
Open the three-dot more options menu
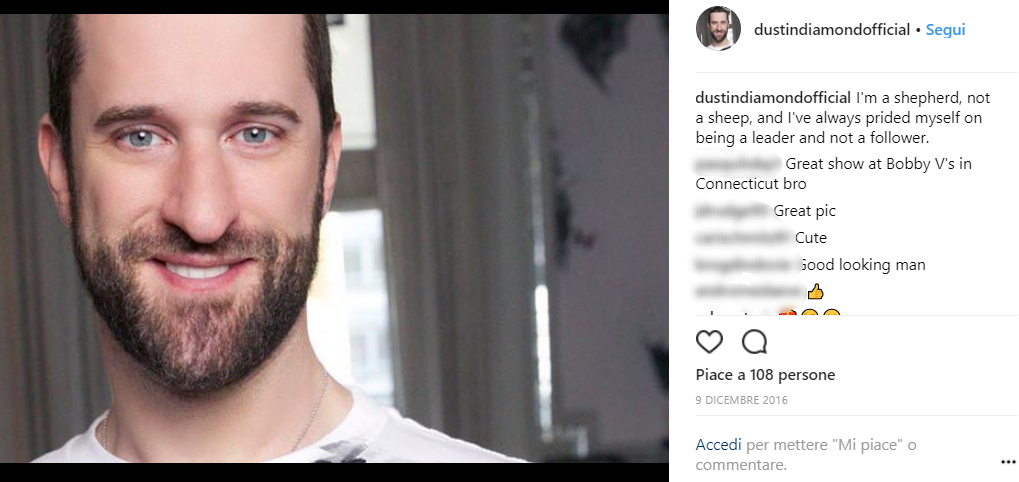[1007, 462]
